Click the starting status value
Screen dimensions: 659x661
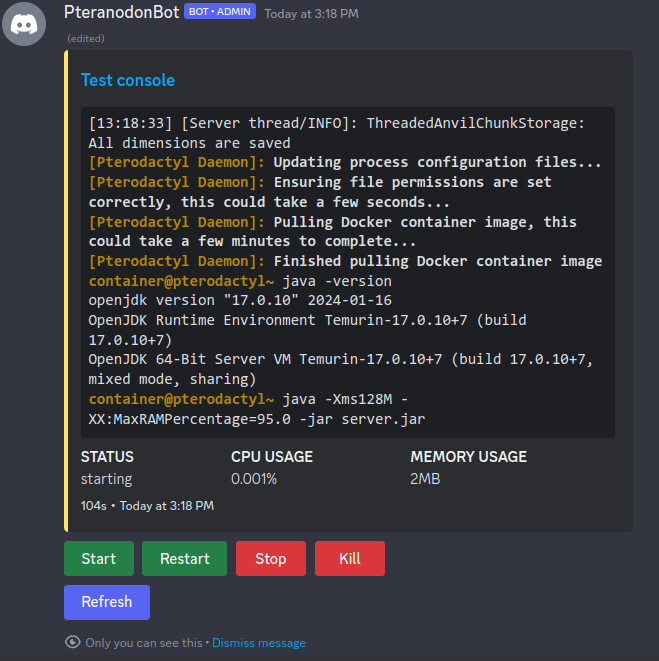pyautogui.click(x=106, y=479)
